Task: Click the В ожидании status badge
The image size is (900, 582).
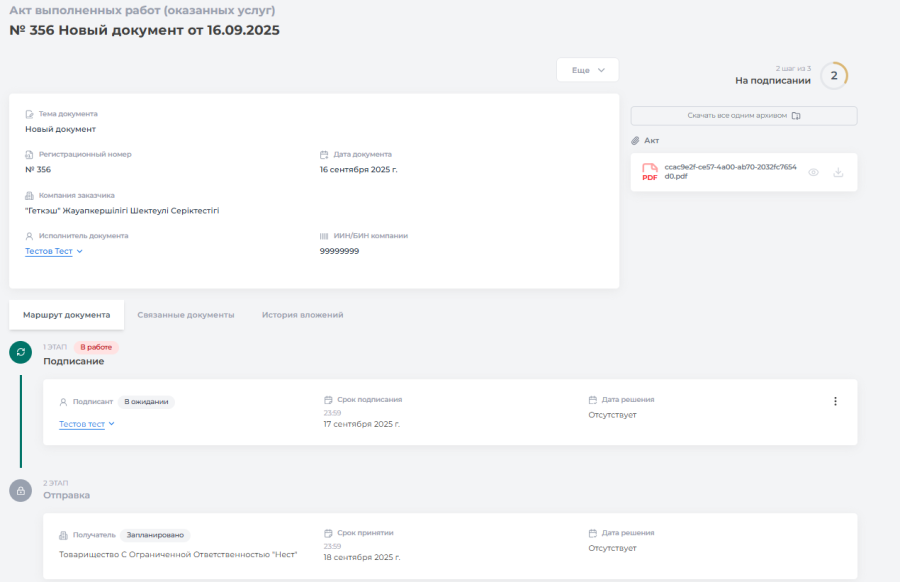Action: 146,402
